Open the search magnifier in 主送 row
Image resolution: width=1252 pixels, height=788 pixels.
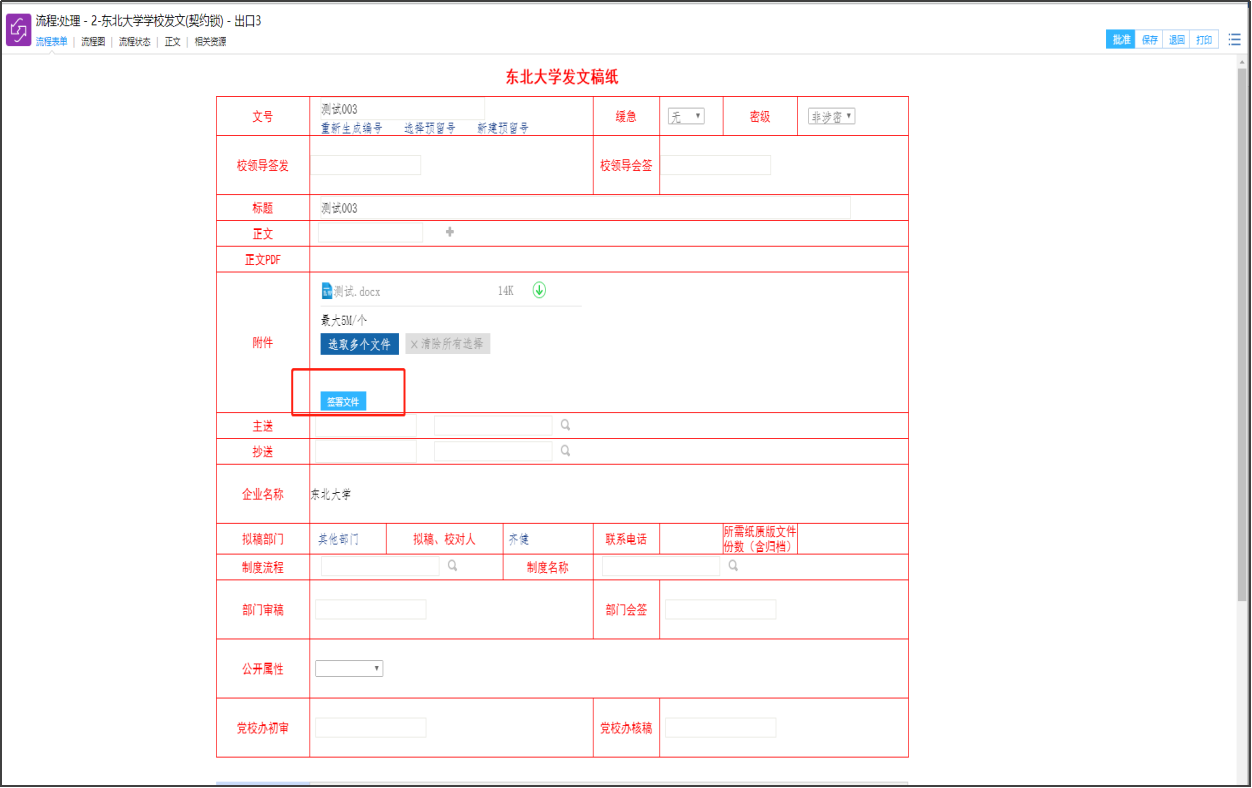(x=565, y=425)
